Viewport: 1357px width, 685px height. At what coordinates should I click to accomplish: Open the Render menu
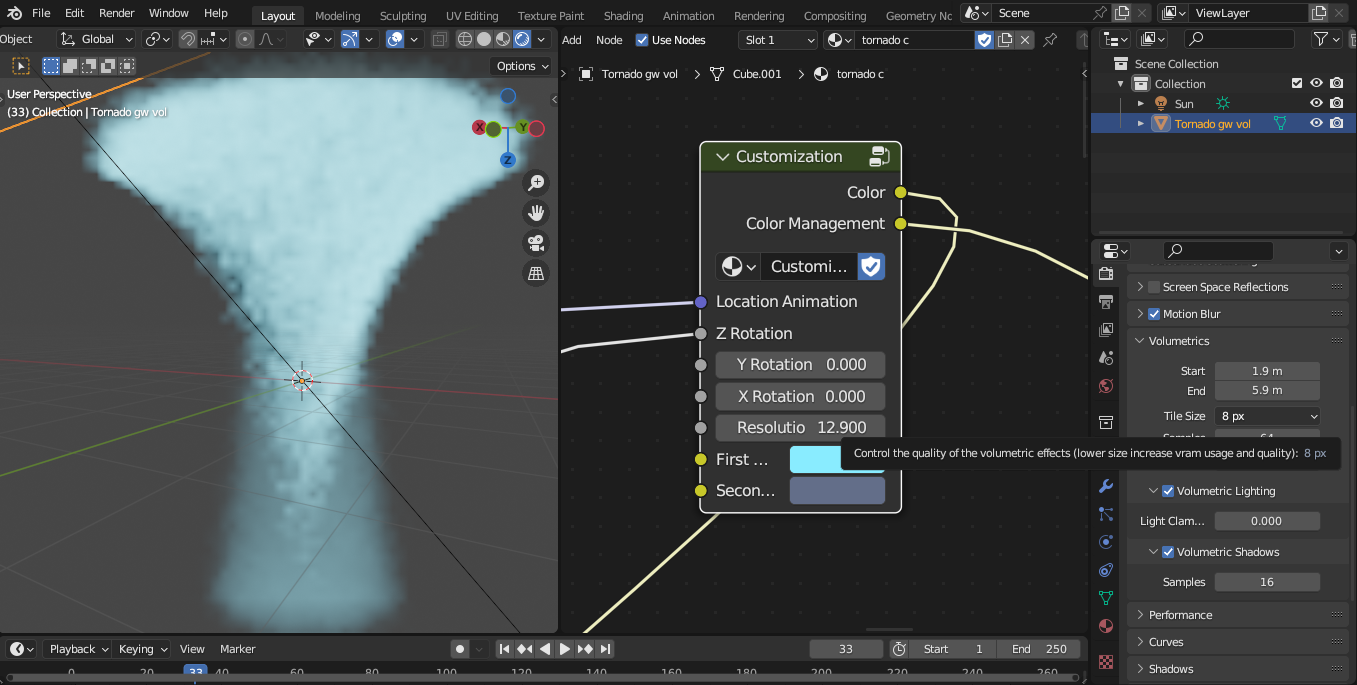[x=117, y=13]
